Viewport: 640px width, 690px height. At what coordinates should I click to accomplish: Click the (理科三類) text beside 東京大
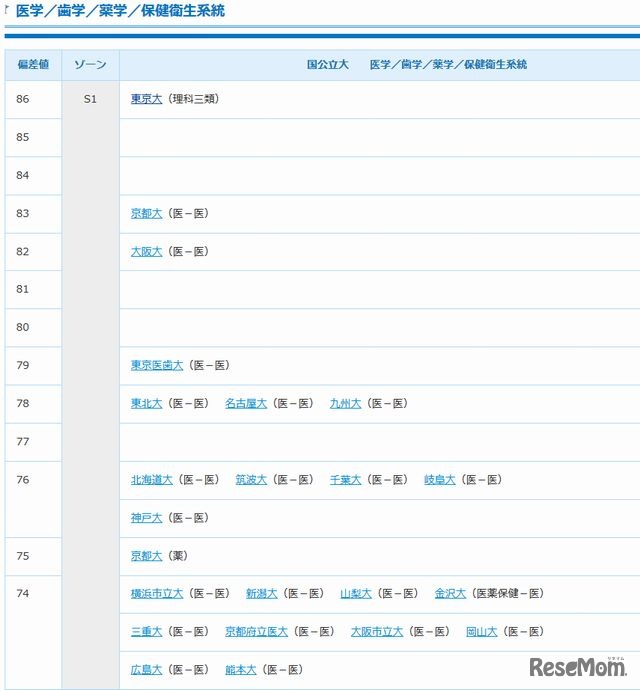[x=193, y=99]
